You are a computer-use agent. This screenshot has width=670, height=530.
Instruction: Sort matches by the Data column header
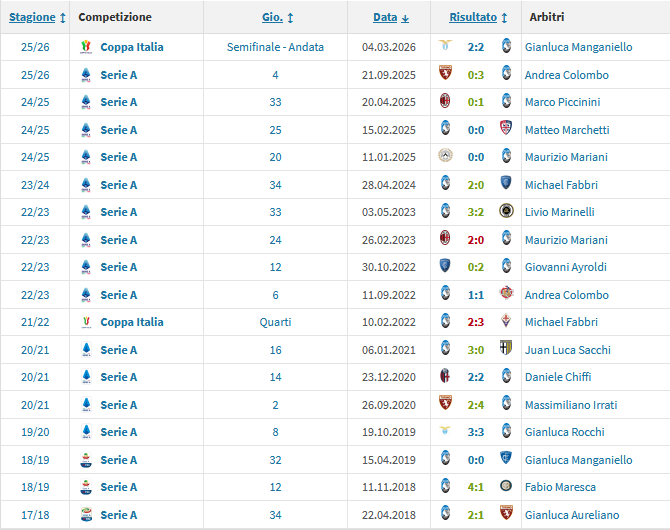385,17
